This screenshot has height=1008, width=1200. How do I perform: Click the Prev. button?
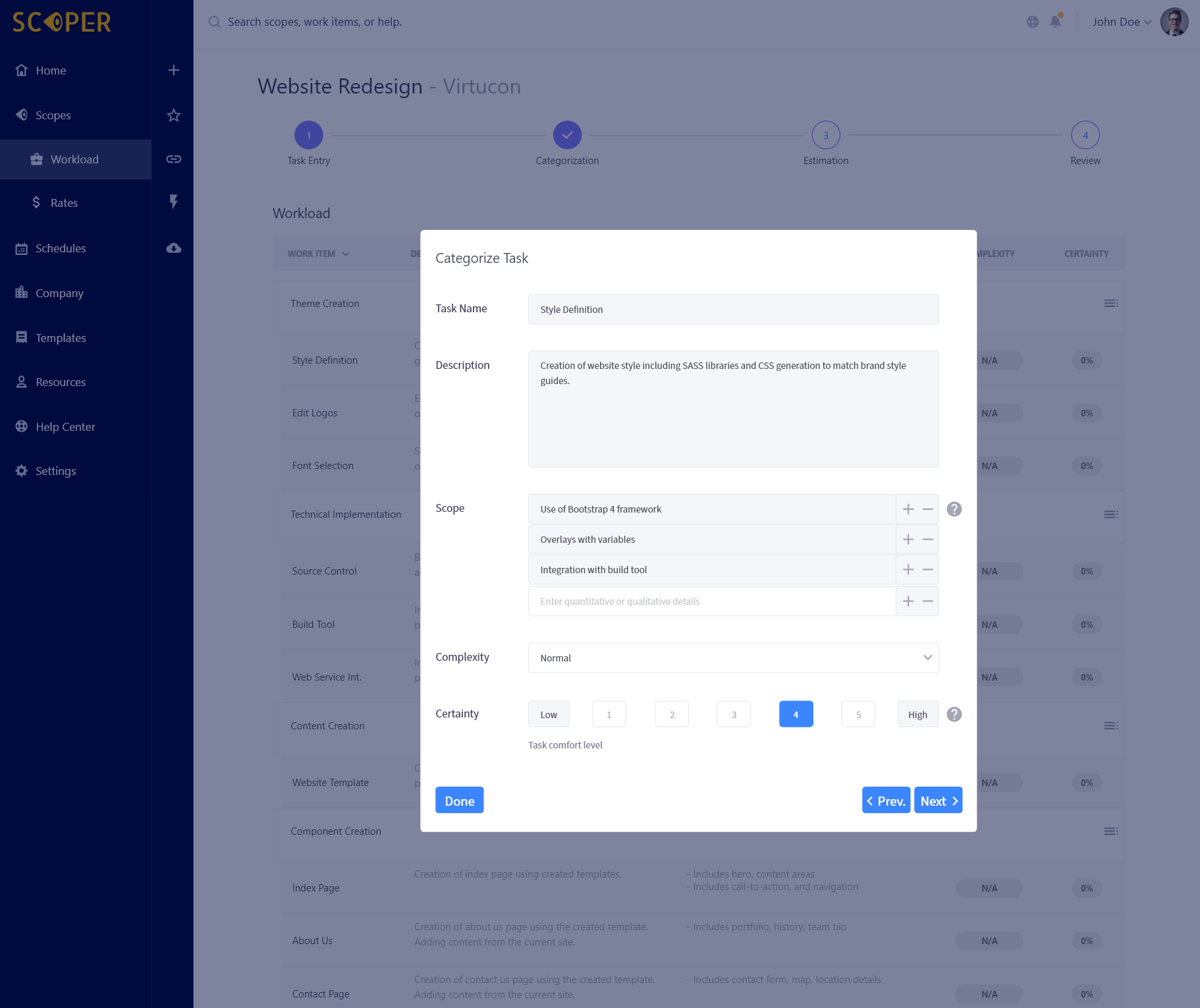click(x=886, y=800)
